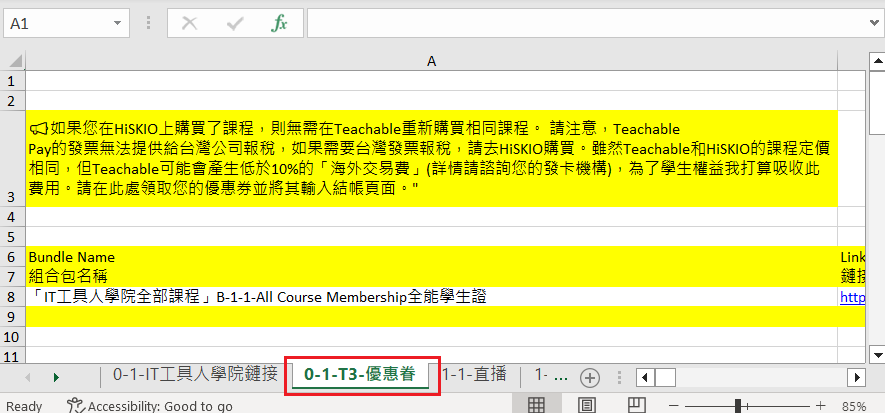Click the next sheet green arrow
Image resolution: width=885 pixels, height=413 pixels.
[x=56, y=377]
